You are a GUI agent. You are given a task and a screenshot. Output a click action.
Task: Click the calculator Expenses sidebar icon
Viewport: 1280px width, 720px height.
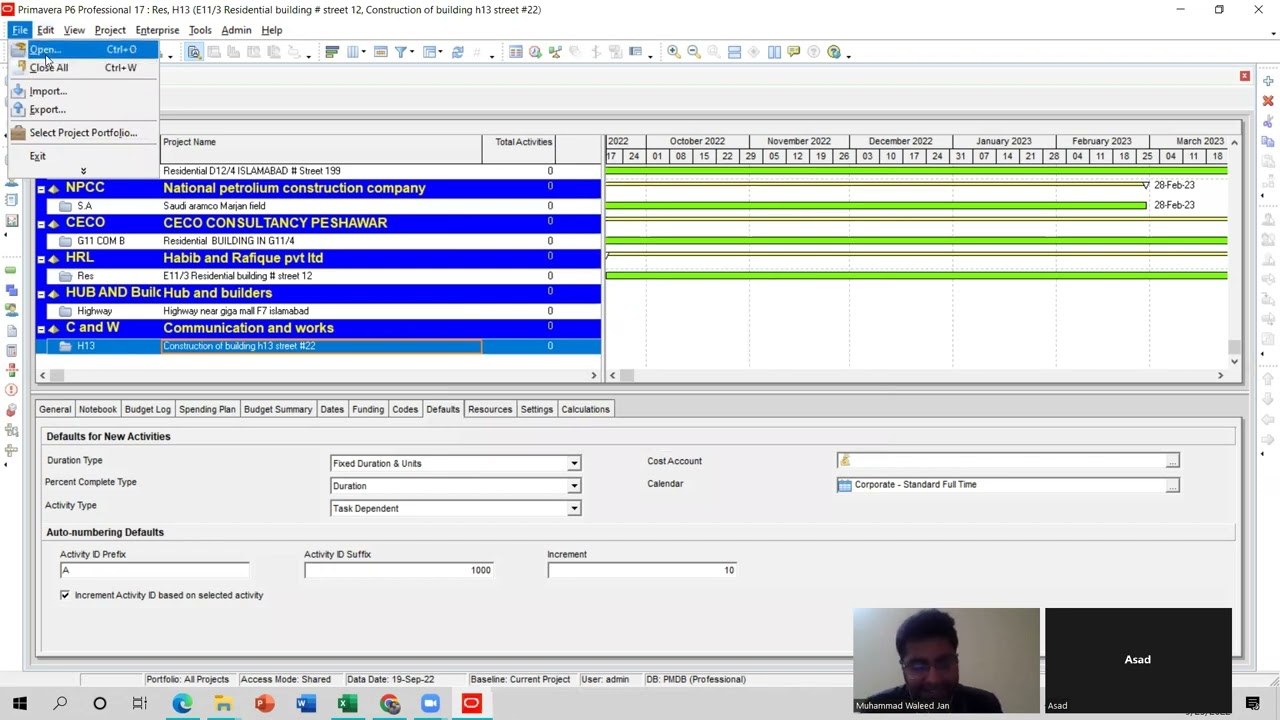click(x=11, y=350)
